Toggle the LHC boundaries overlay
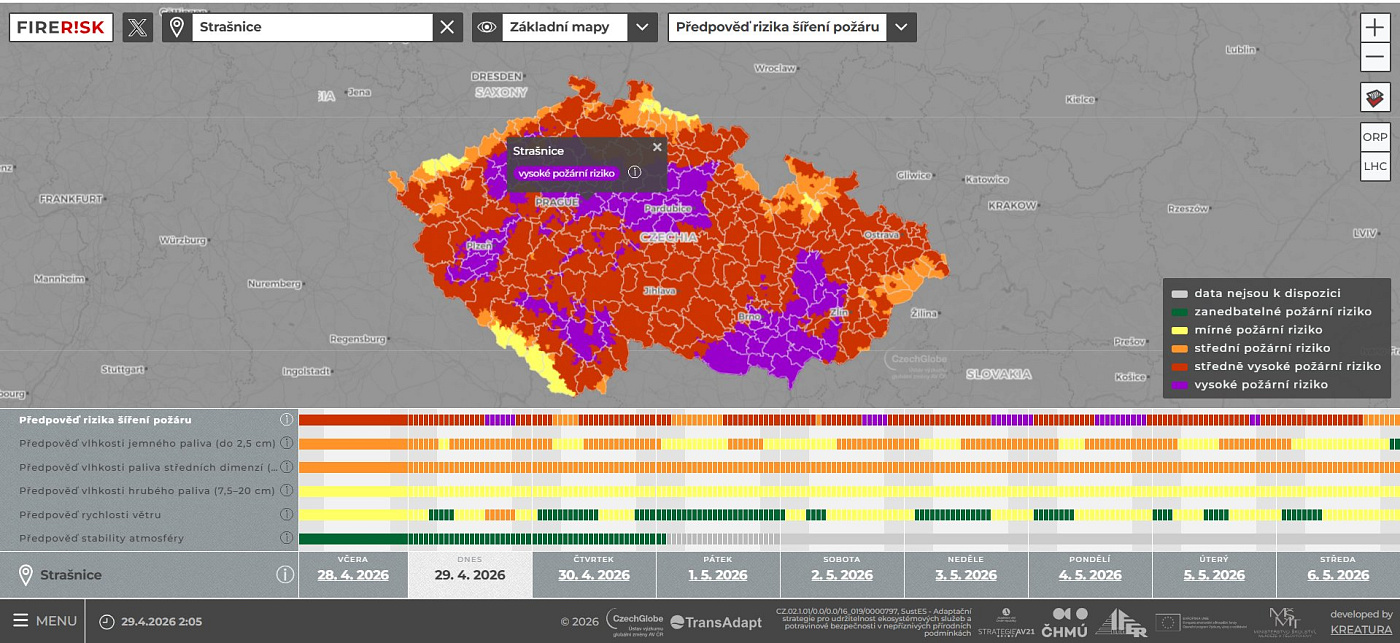1400x643 pixels. (x=1375, y=166)
